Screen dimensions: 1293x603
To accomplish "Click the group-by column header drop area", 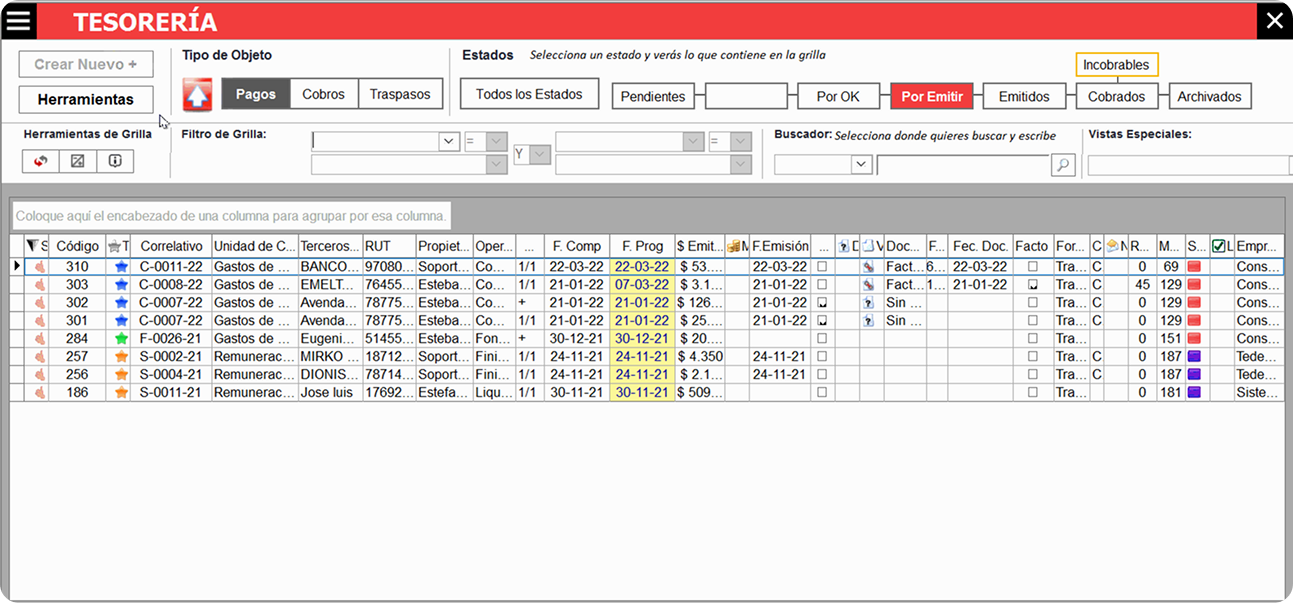I will click(231, 216).
